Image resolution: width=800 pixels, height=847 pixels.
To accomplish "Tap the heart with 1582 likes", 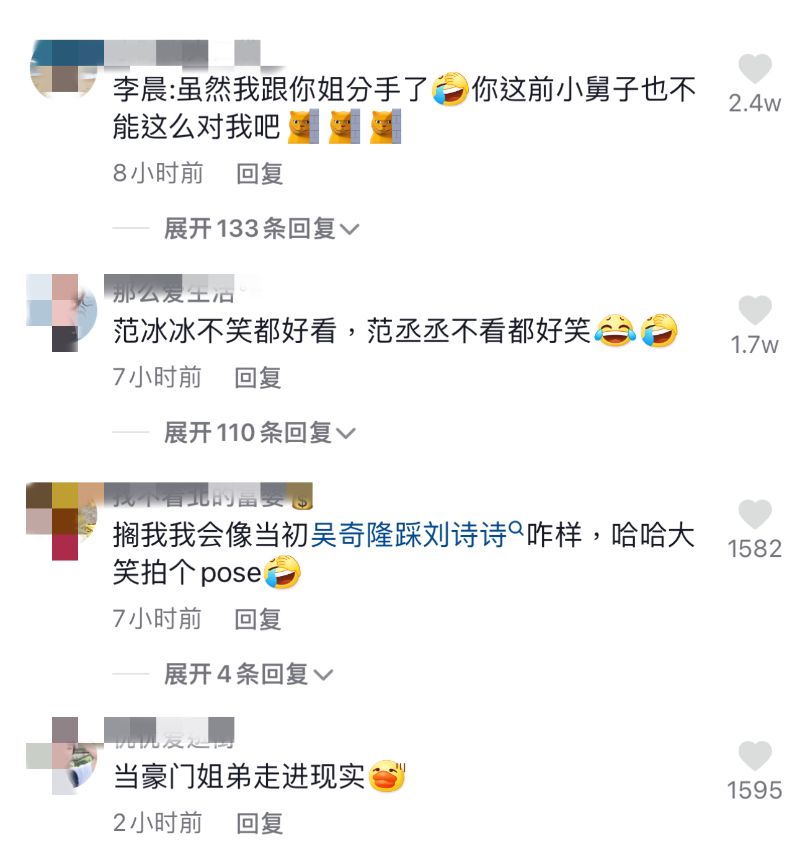I will click(755, 514).
